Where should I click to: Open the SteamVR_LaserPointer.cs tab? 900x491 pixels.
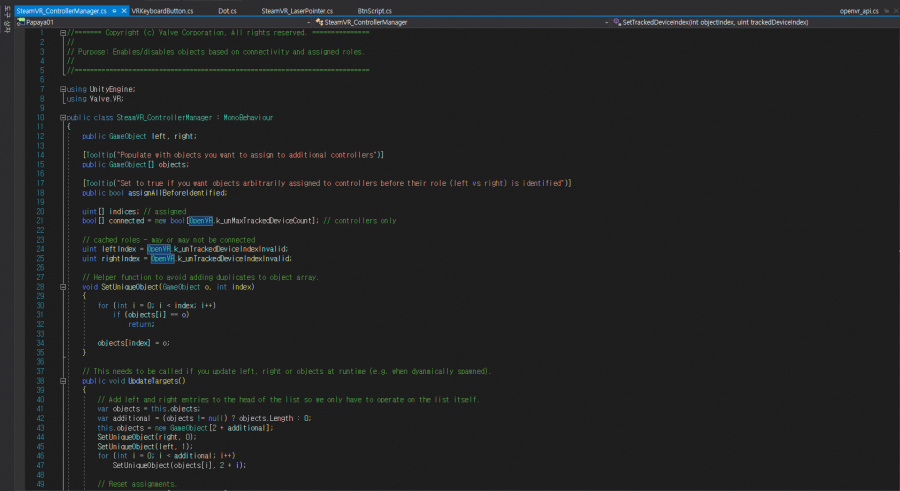(297, 11)
